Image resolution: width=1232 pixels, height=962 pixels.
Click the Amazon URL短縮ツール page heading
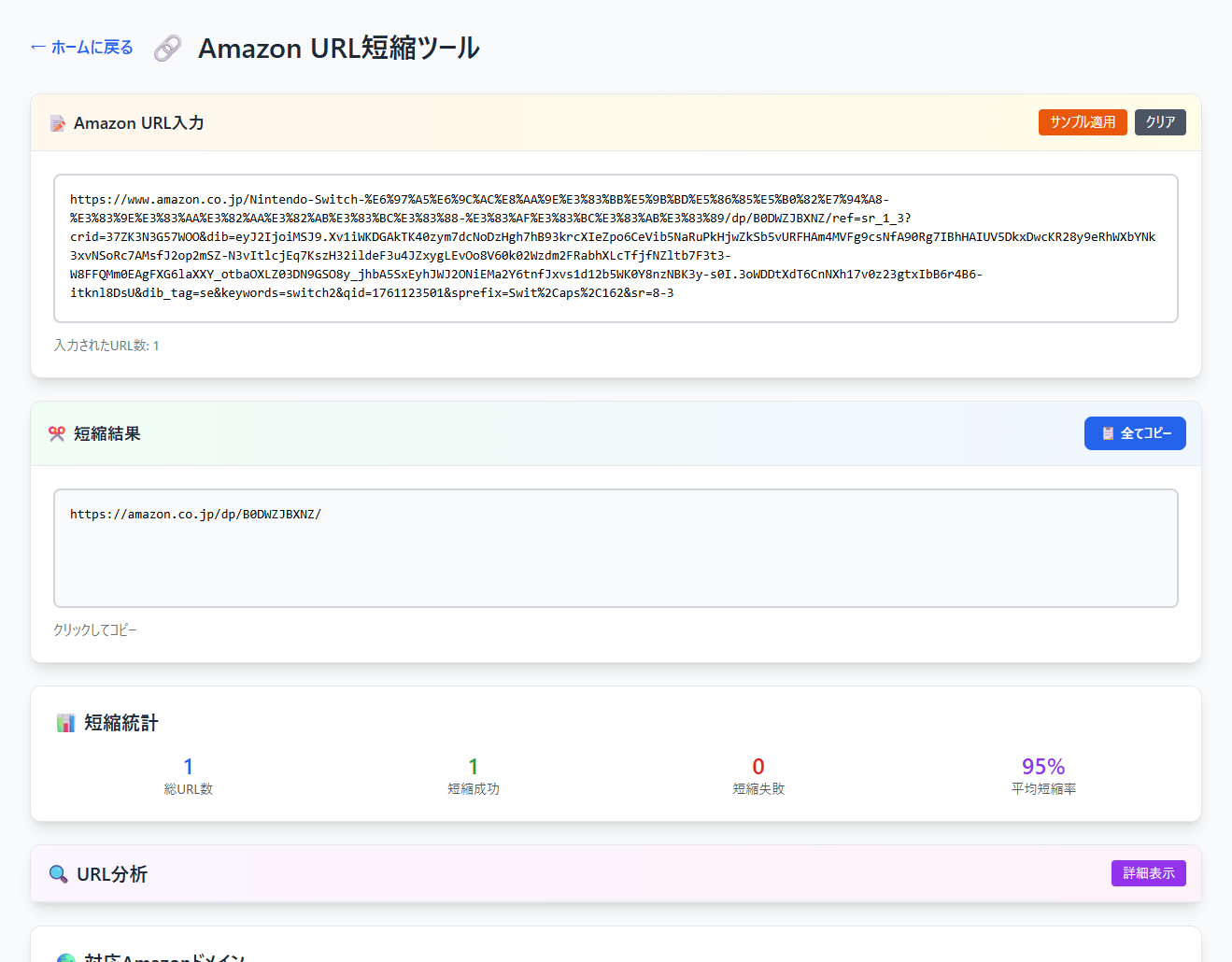click(339, 48)
